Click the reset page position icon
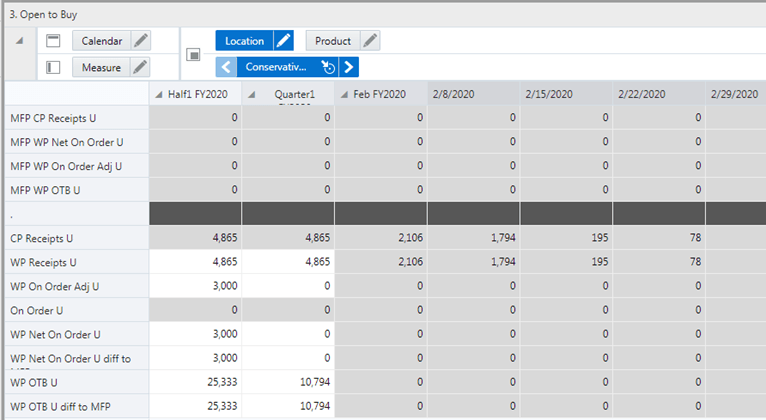 coord(328,67)
